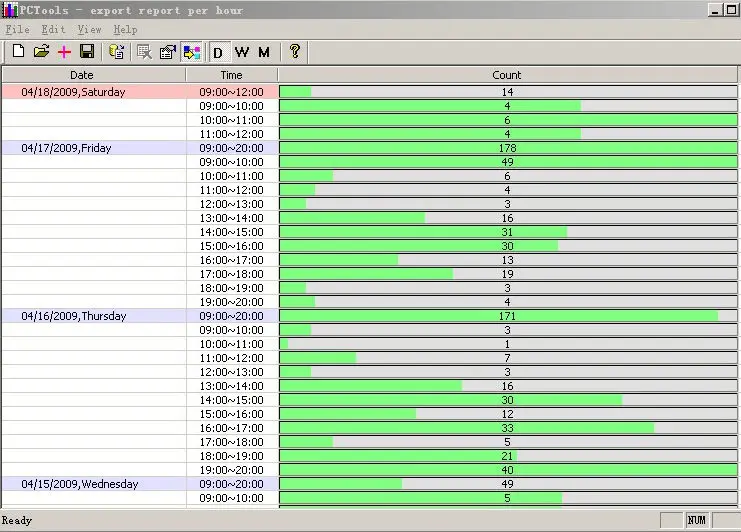Click the Count column header

coord(507,75)
